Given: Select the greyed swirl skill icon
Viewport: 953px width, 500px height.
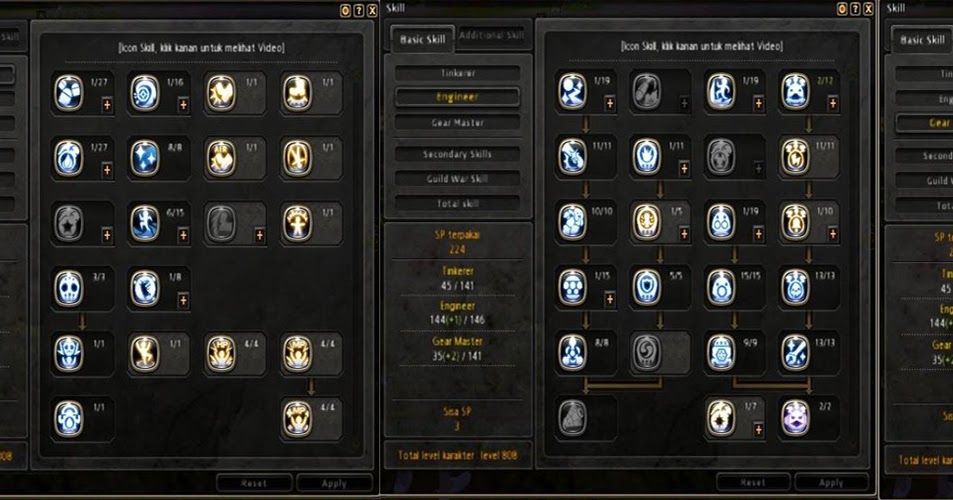Looking at the screenshot, I should click(647, 352).
